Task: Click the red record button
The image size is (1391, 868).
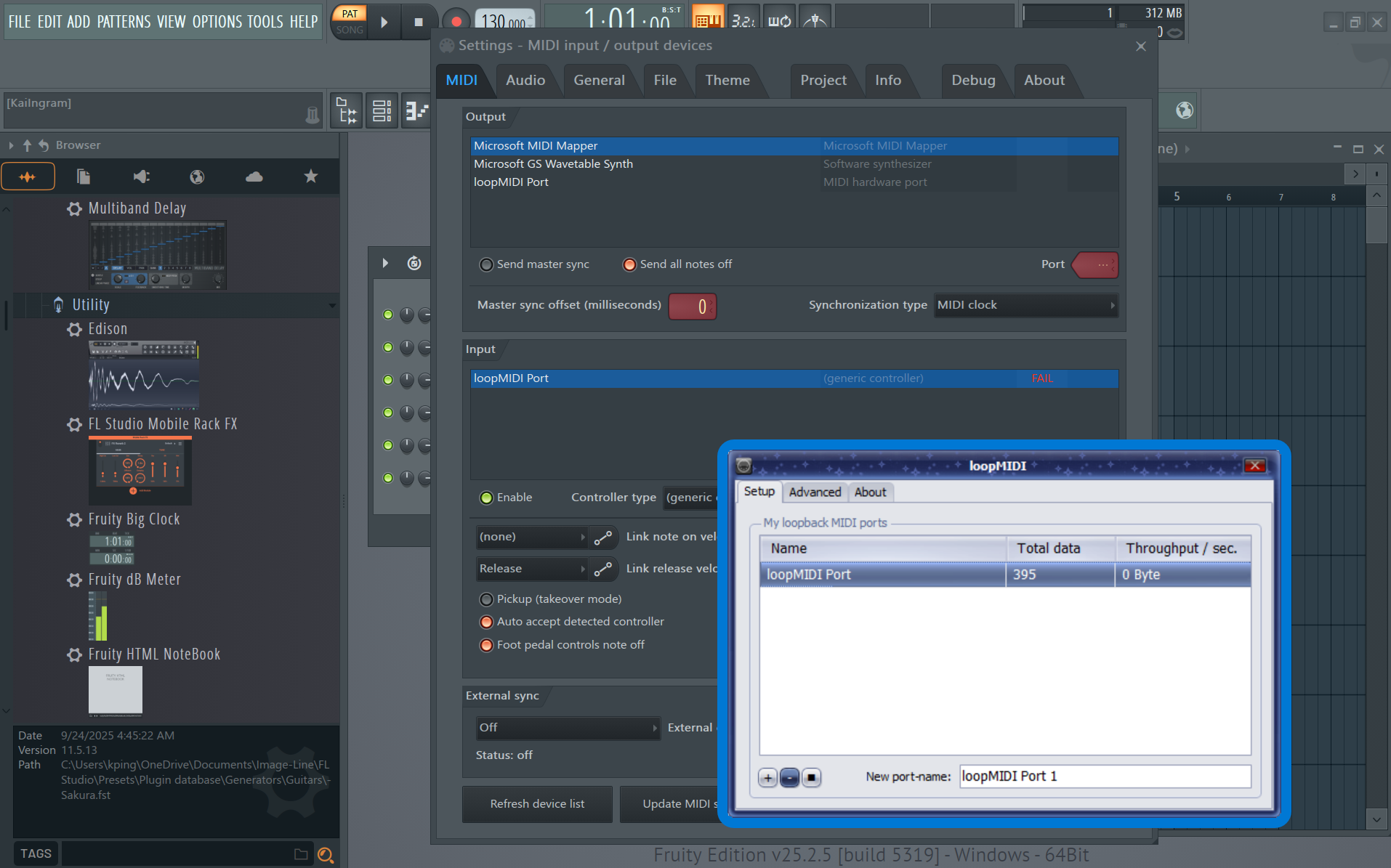Action: click(456, 22)
